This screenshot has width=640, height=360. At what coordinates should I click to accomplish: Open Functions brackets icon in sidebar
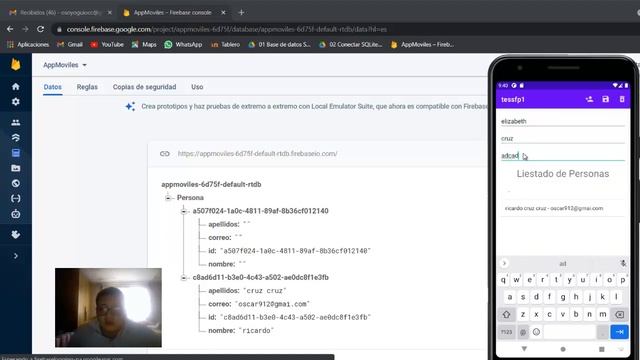click(x=16, y=198)
